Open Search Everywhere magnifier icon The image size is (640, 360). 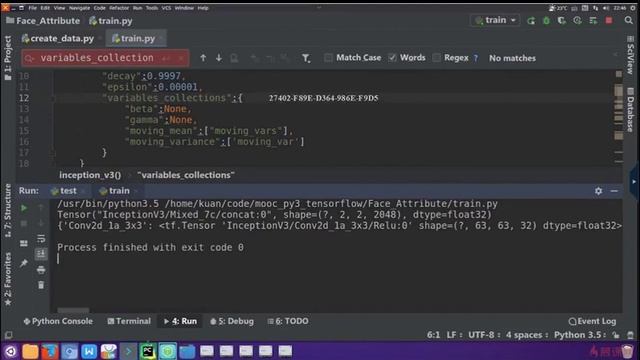click(x=629, y=20)
